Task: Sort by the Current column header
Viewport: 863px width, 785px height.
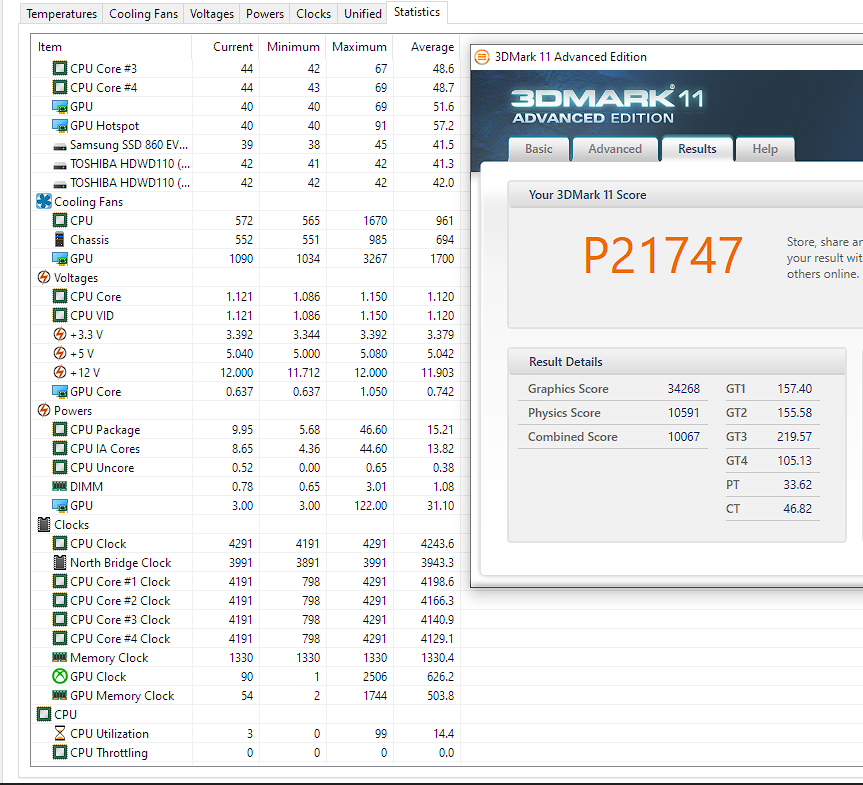Action: [x=225, y=47]
